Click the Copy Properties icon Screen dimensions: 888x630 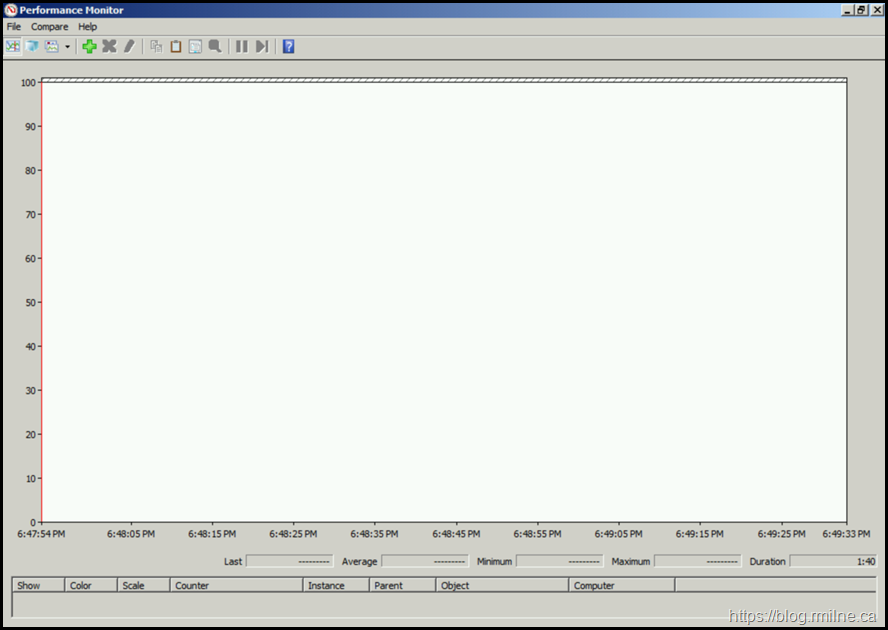156,46
